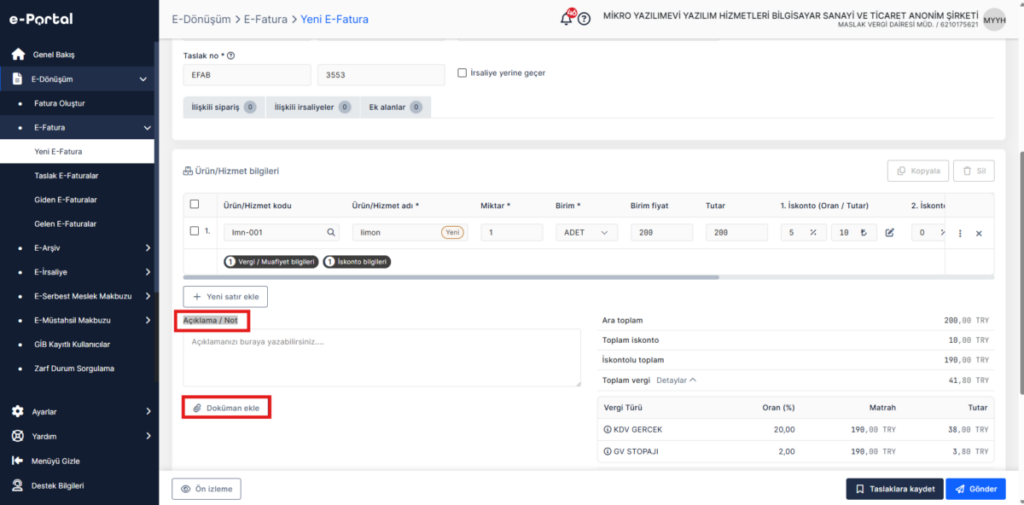The width and height of the screenshot is (1024, 505).
Task: Click the E-Dönüşüm breadcrumb link
Action: click(201, 20)
